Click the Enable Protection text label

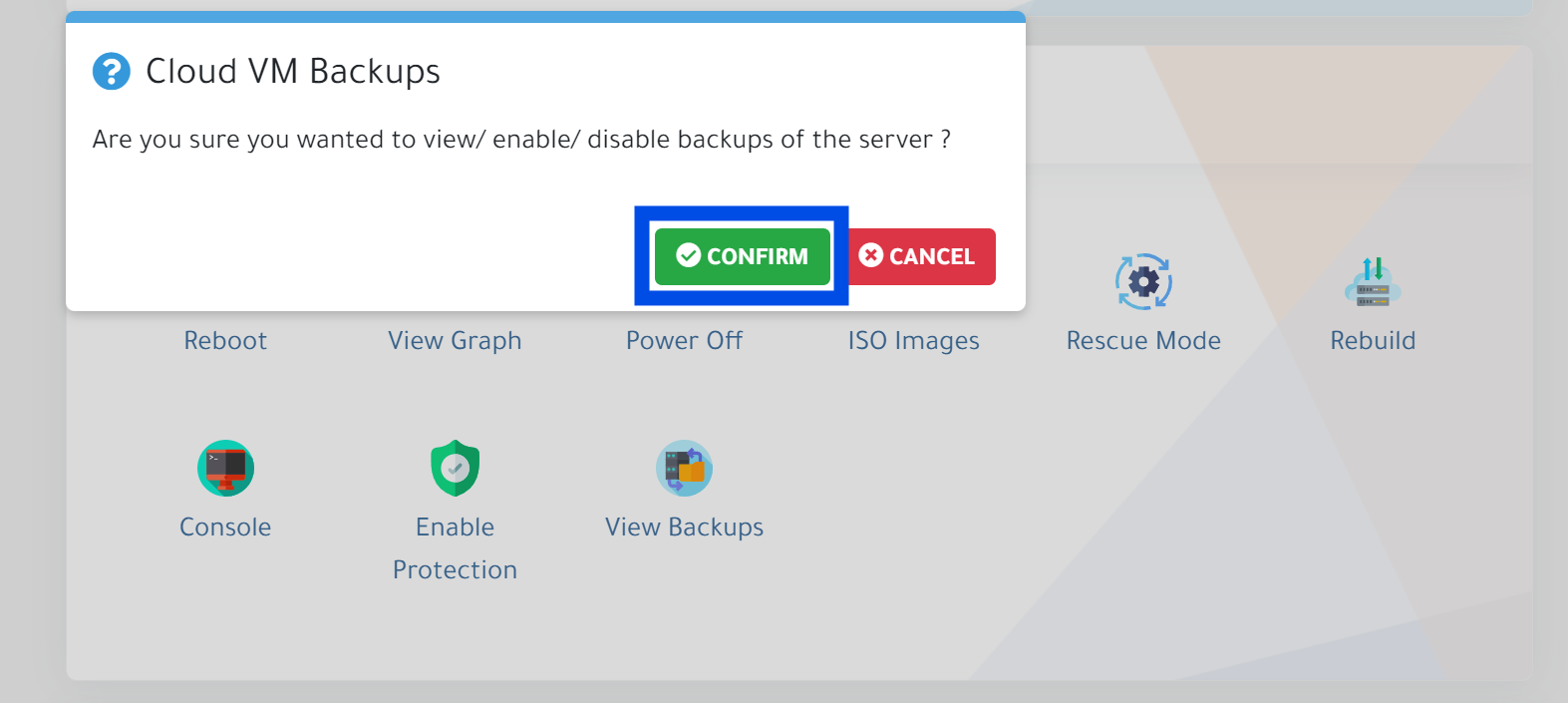(x=455, y=547)
